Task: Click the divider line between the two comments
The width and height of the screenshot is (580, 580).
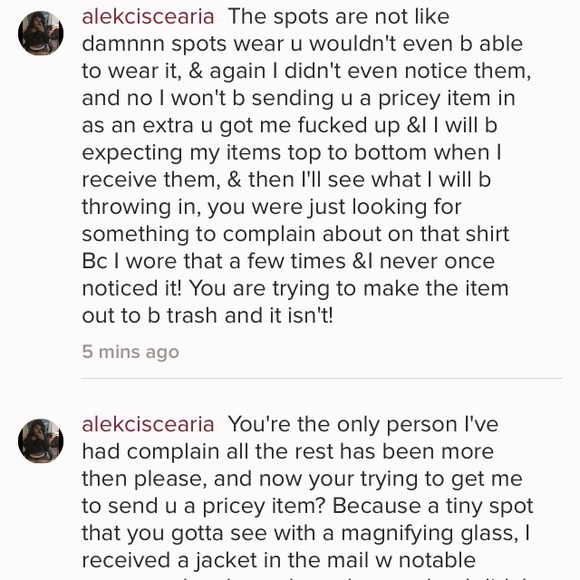Action: click(x=321, y=378)
